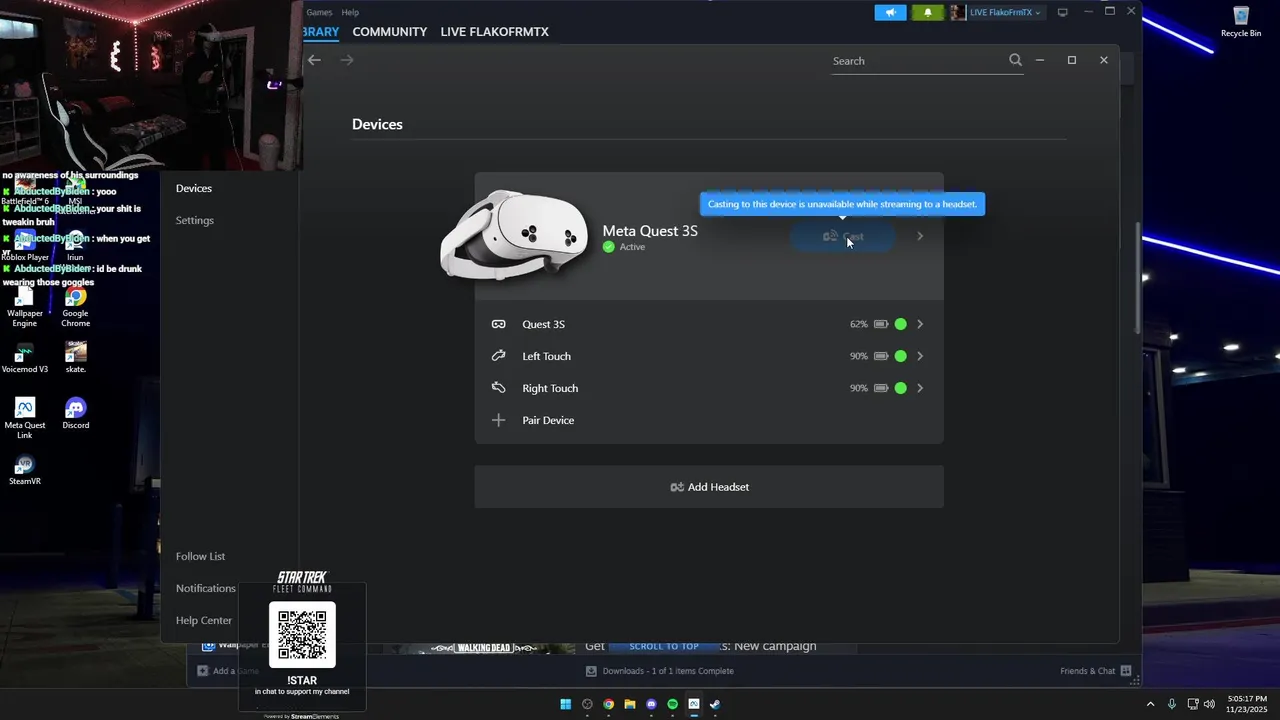Click the Windows Start button
Viewport: 1280px width, 720px height.
(x=566, y=704)
